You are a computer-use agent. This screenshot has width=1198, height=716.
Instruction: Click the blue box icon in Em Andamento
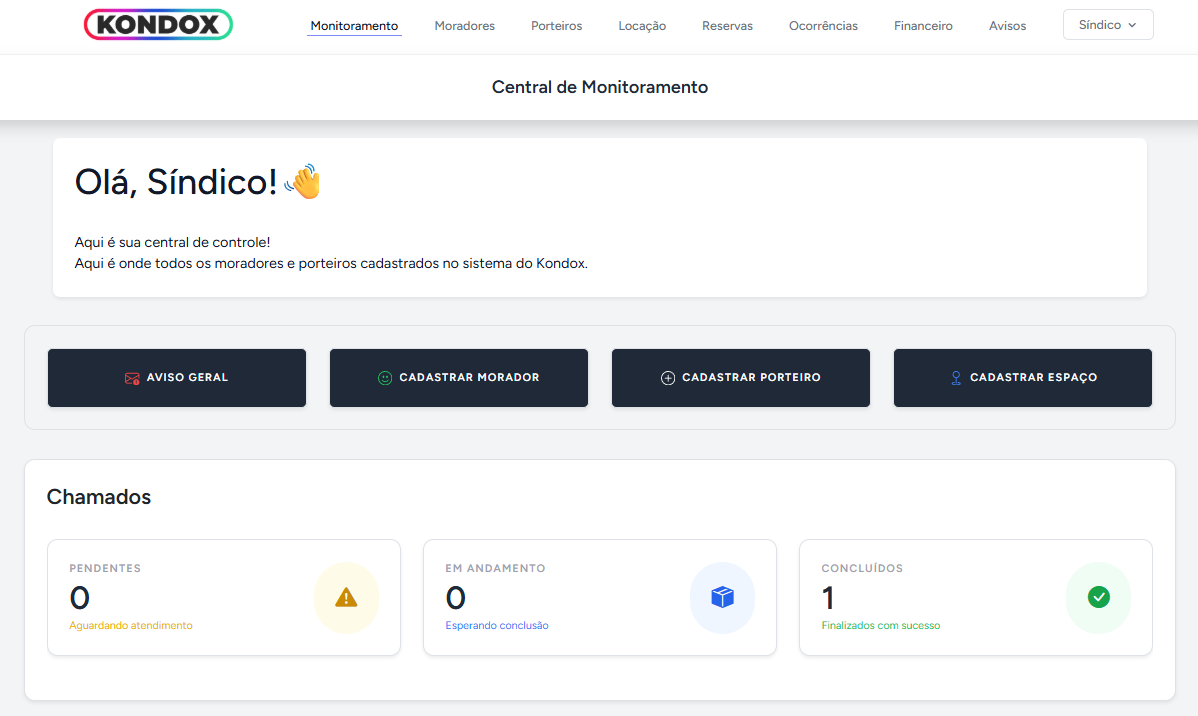point(722,598)
